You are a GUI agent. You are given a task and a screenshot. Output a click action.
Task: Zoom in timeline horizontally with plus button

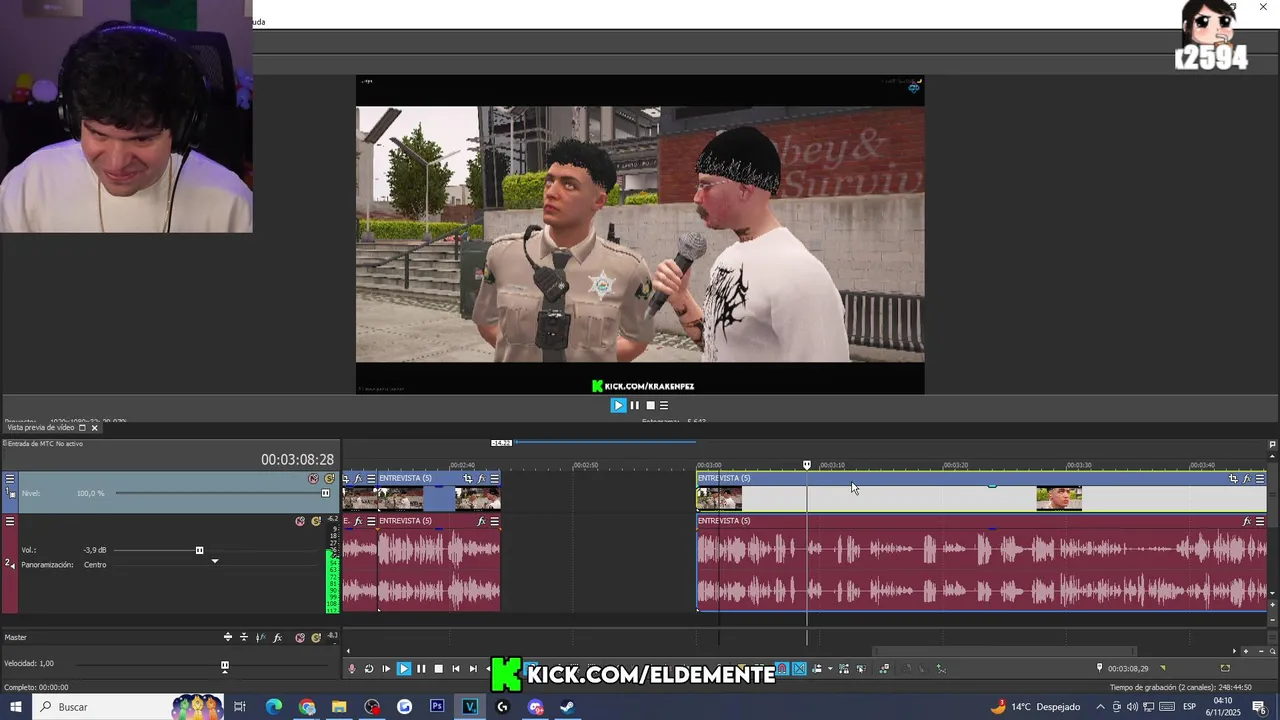1246,651
